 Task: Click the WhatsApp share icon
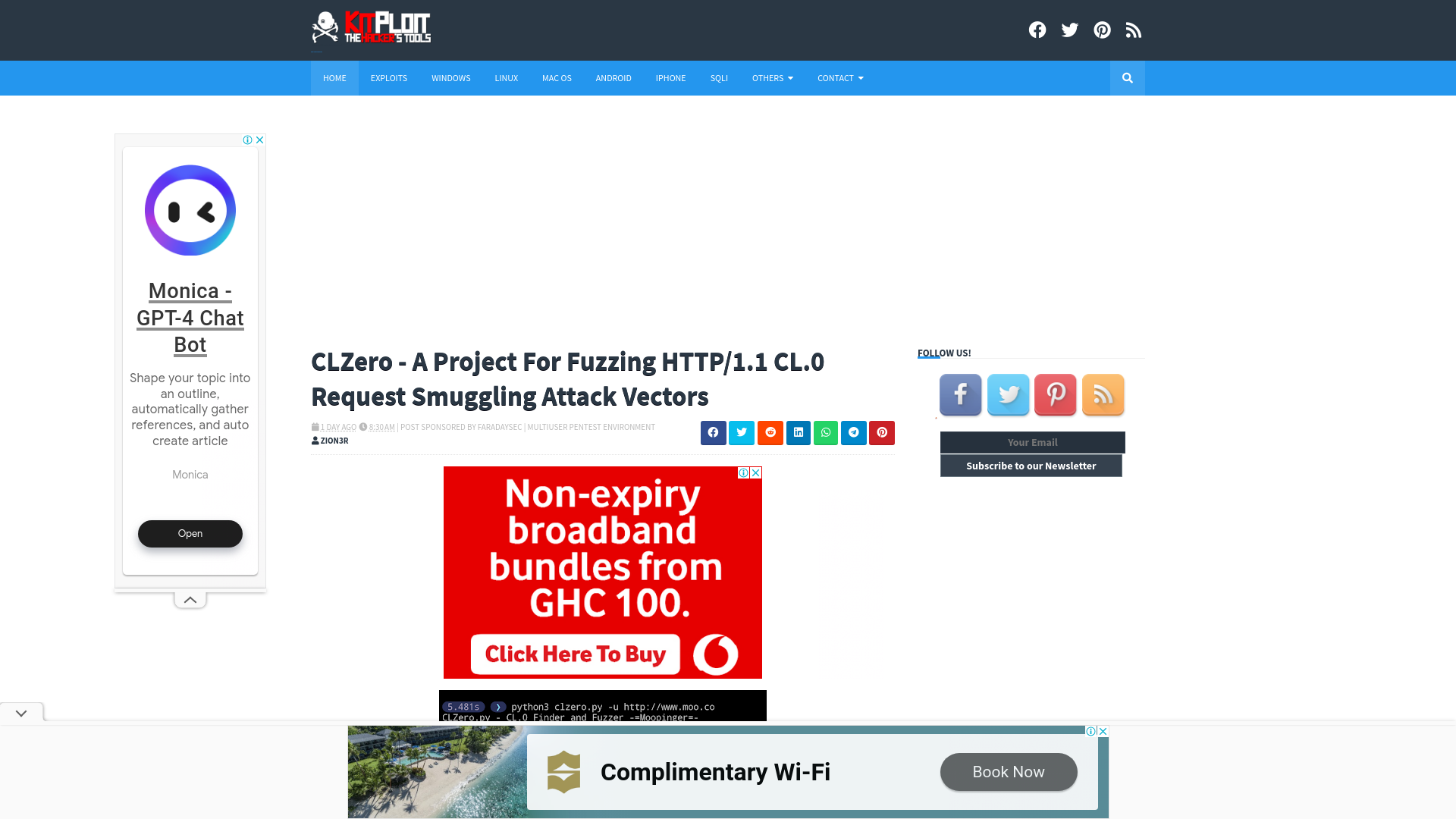[826, 432]
